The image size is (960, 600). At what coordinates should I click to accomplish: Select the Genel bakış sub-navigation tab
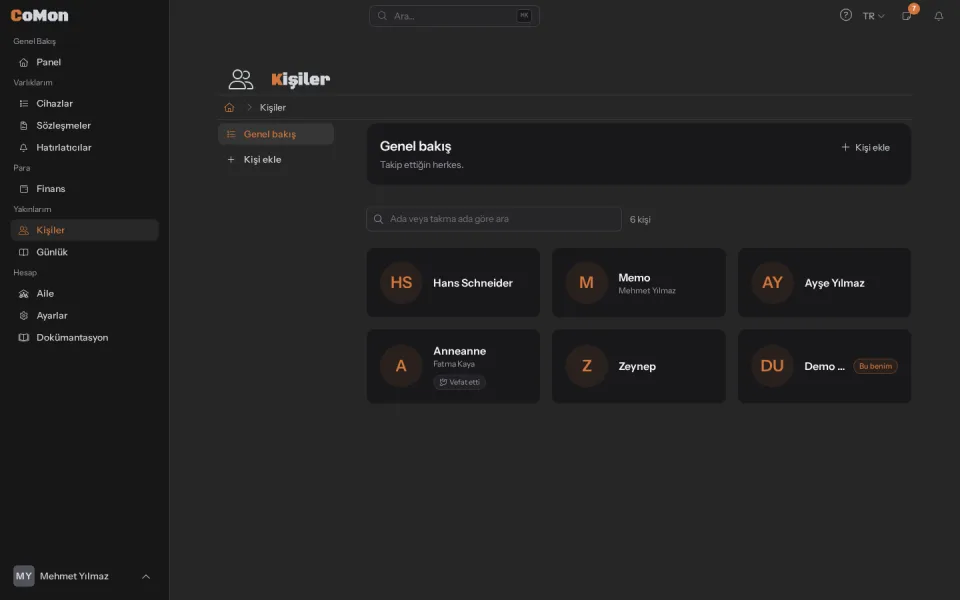tap(276, 134)
